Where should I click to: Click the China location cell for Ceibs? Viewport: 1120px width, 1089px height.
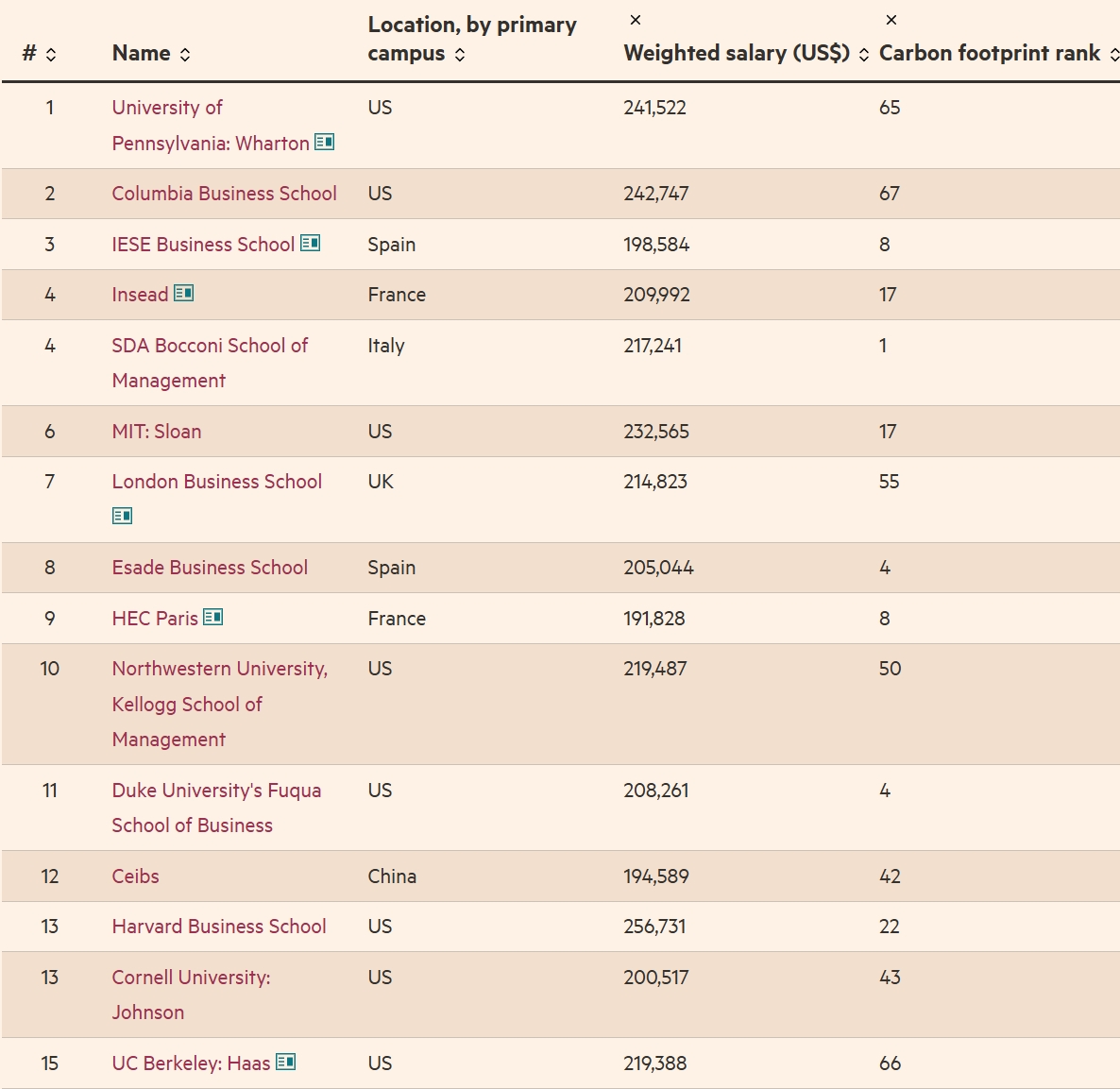[x=392, y=876]
